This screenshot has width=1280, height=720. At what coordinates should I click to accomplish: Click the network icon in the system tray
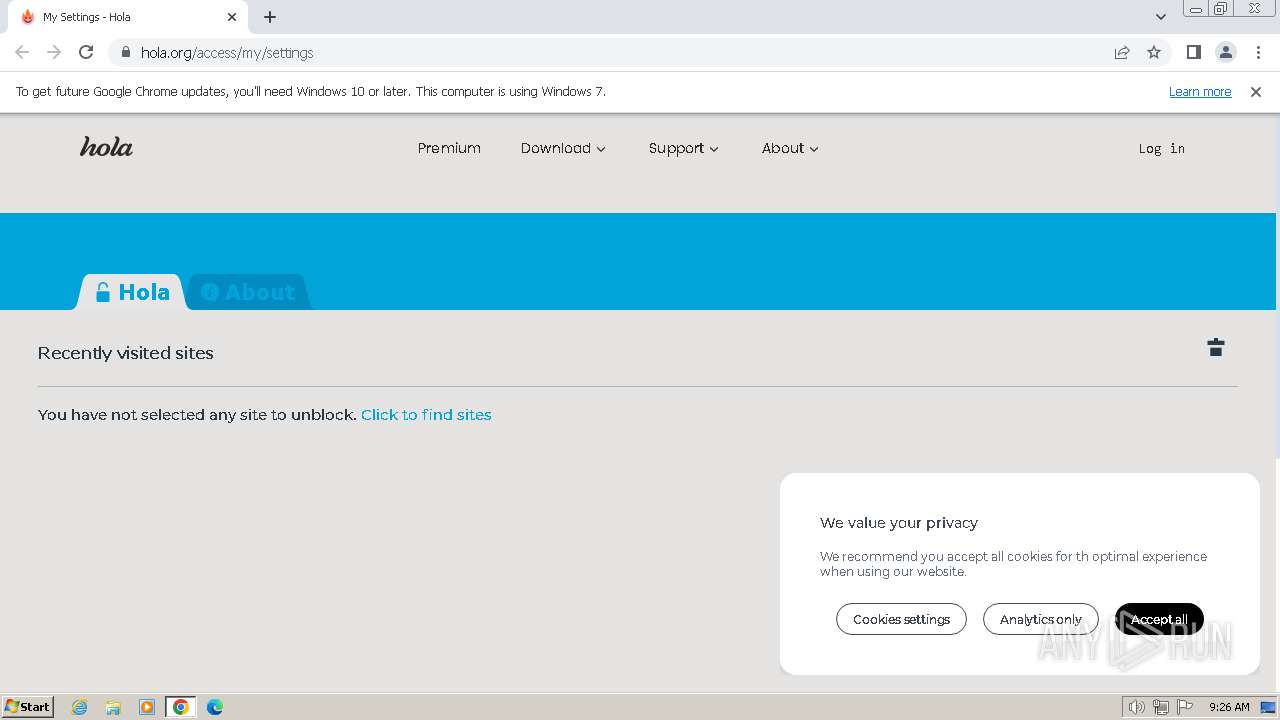coord(1161,707)
